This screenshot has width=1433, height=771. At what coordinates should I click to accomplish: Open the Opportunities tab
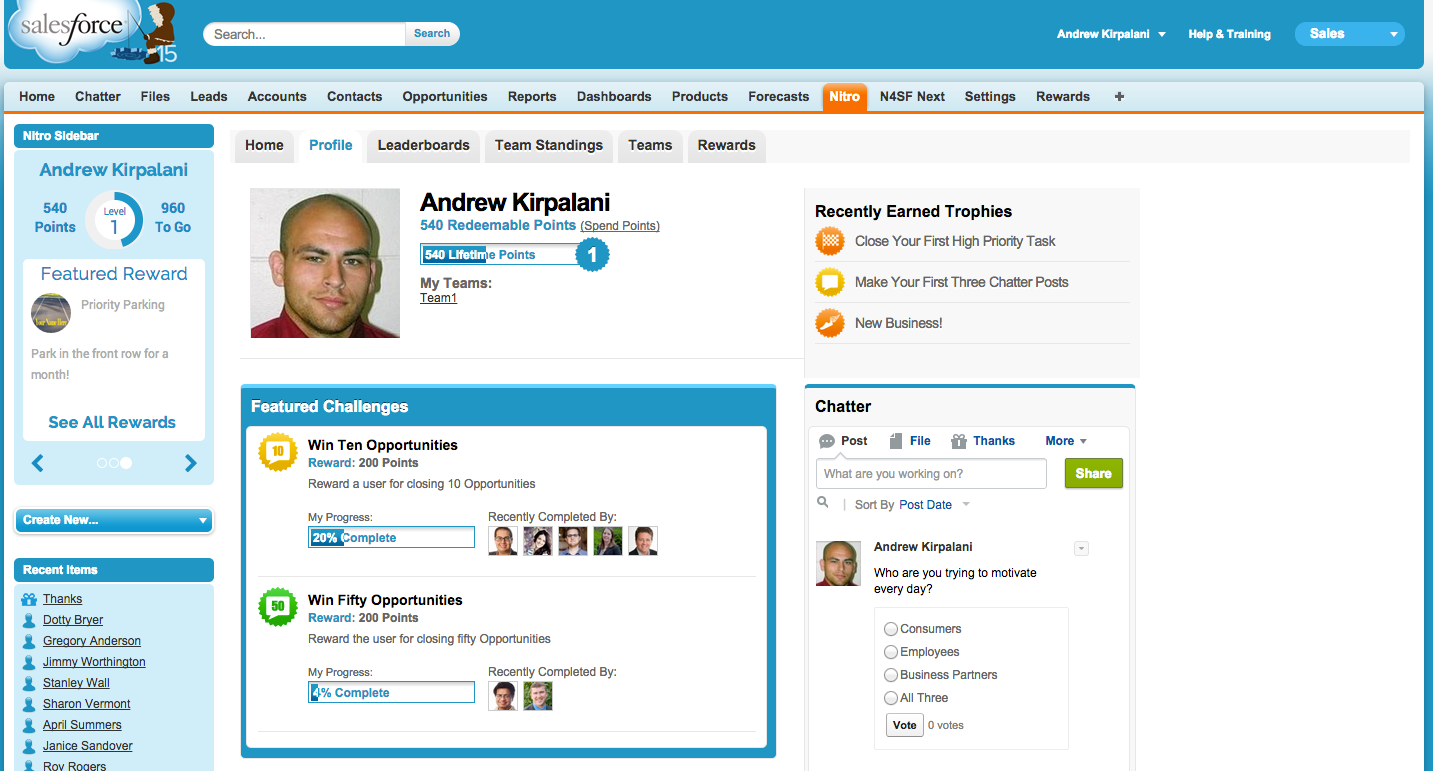(445, 96)
